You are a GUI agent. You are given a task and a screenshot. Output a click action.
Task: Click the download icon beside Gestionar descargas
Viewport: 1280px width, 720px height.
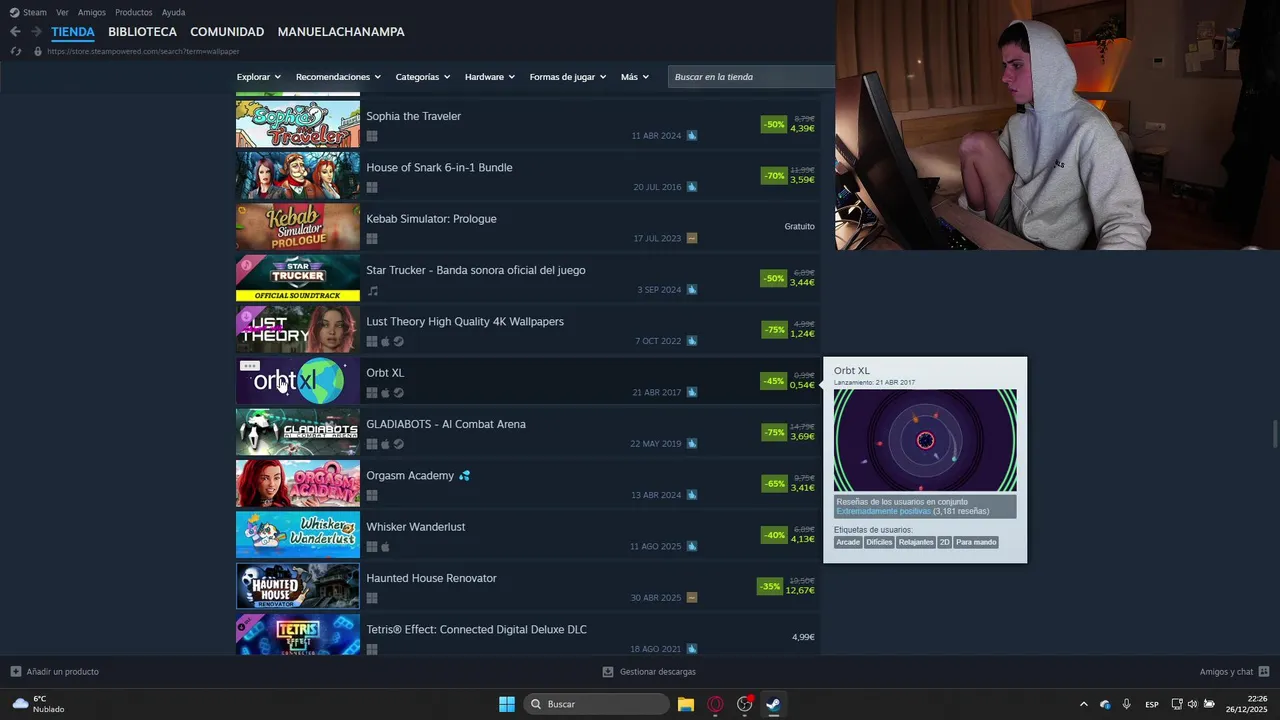tap(608, 672)
